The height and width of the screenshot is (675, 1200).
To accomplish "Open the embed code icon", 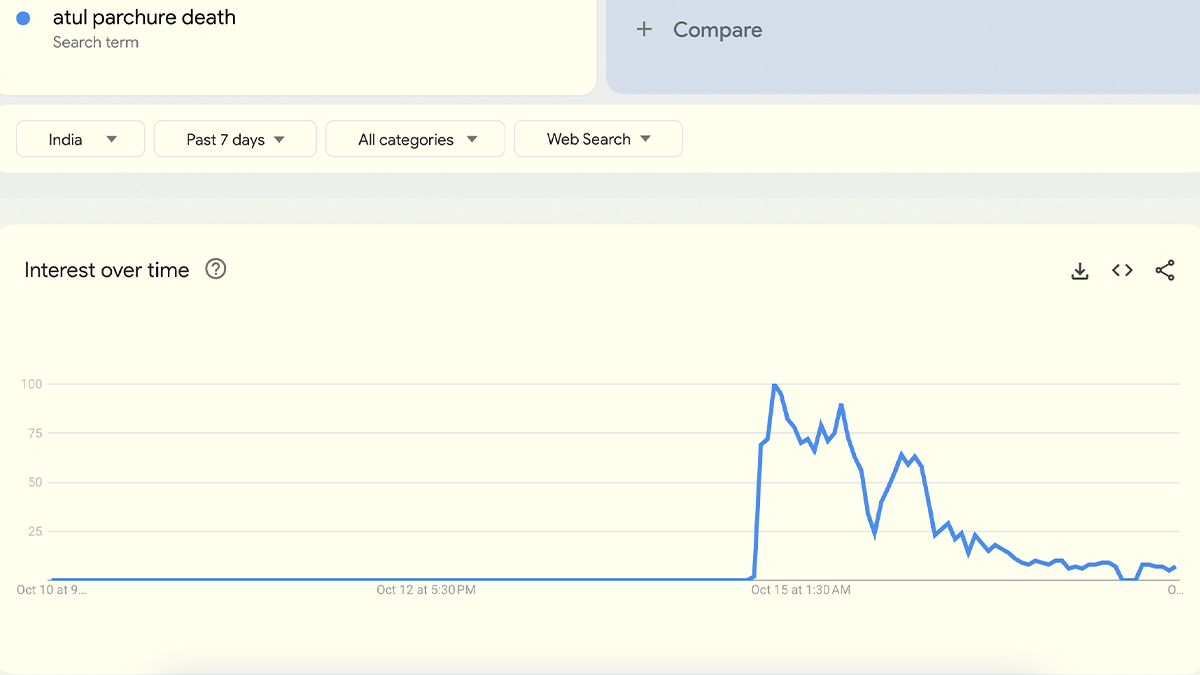I will click(x=1122, y=271).
